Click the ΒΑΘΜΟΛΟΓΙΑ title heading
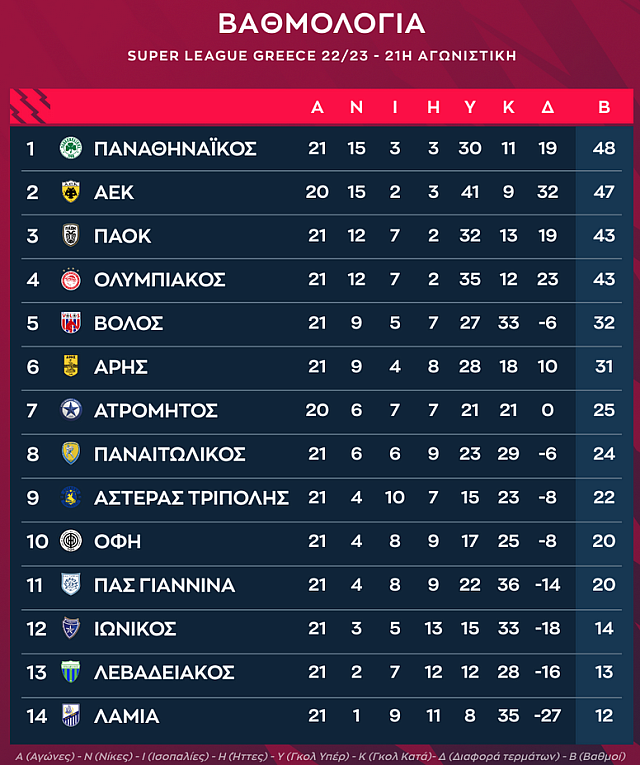 [321, 24]
